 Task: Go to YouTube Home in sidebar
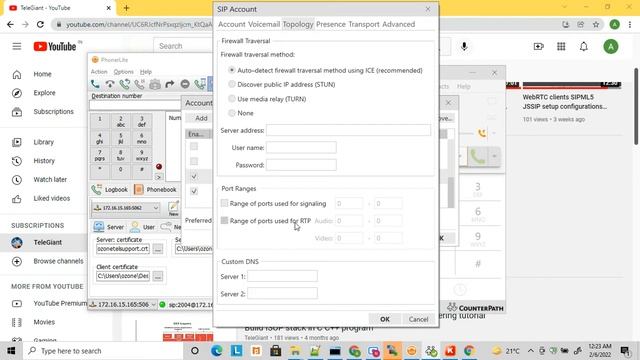[x=42, y=74]
